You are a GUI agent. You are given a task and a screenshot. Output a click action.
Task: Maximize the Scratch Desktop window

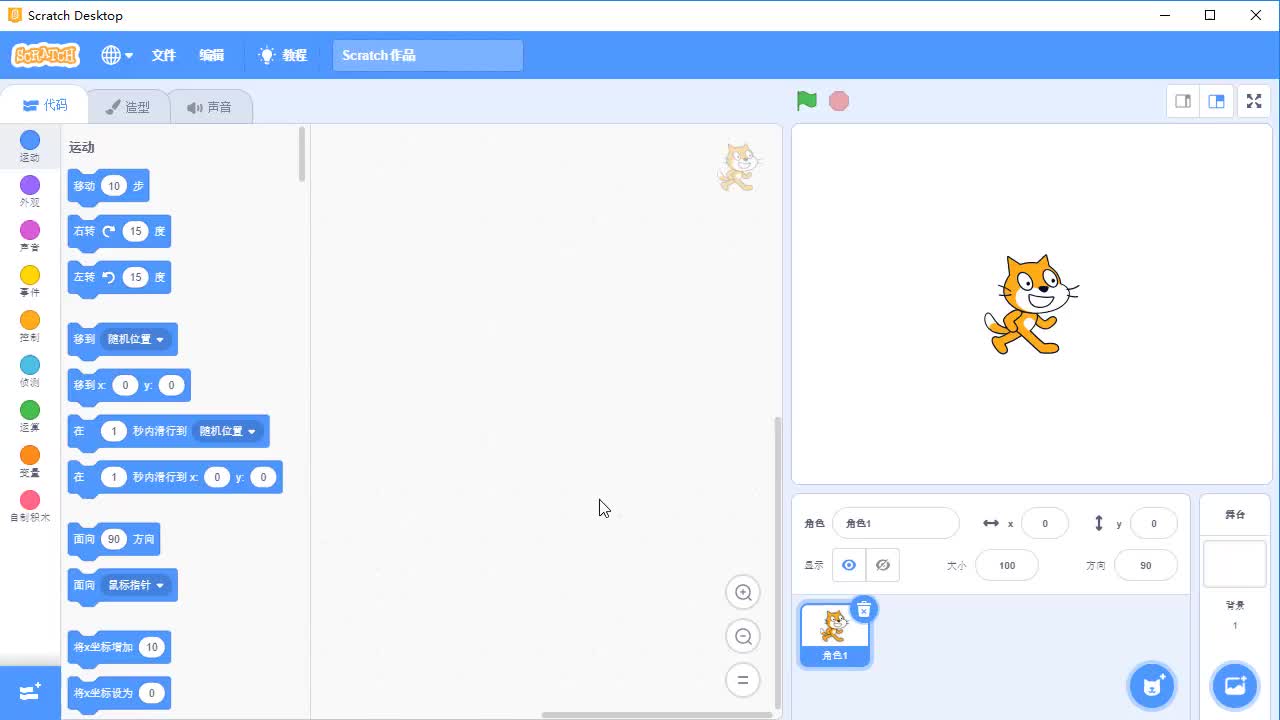(x=1210, y=15)
